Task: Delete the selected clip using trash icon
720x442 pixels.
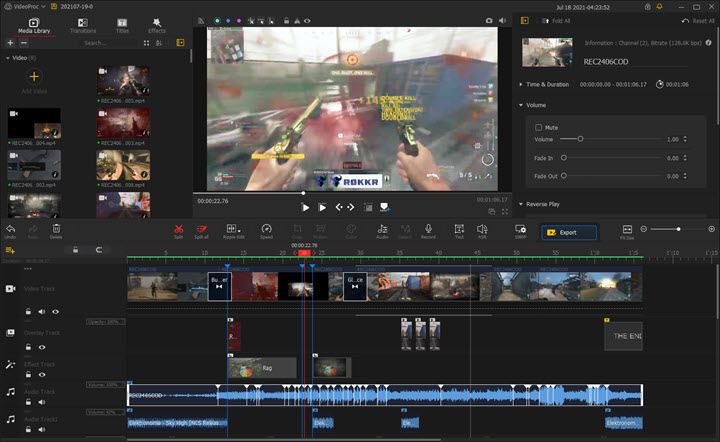Action: 56,231
